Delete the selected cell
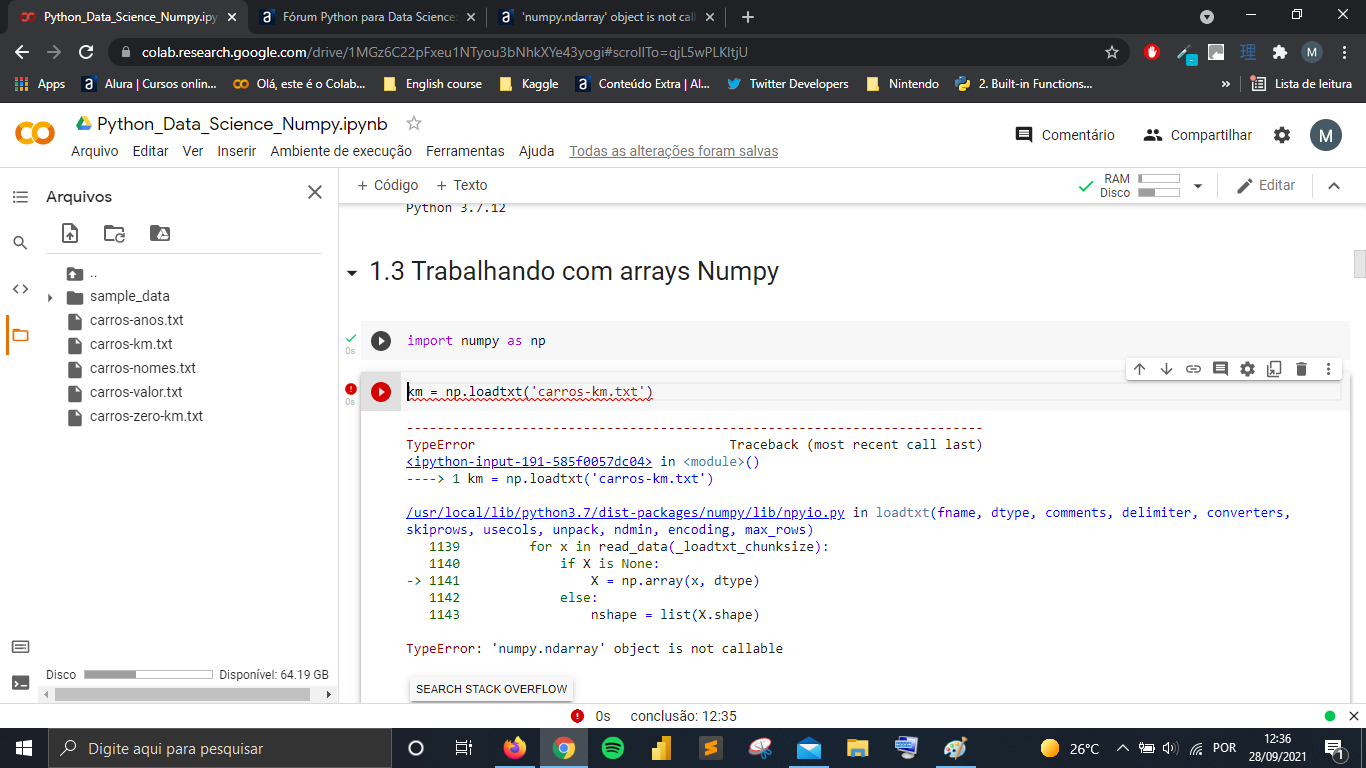 pos(1301,369)
